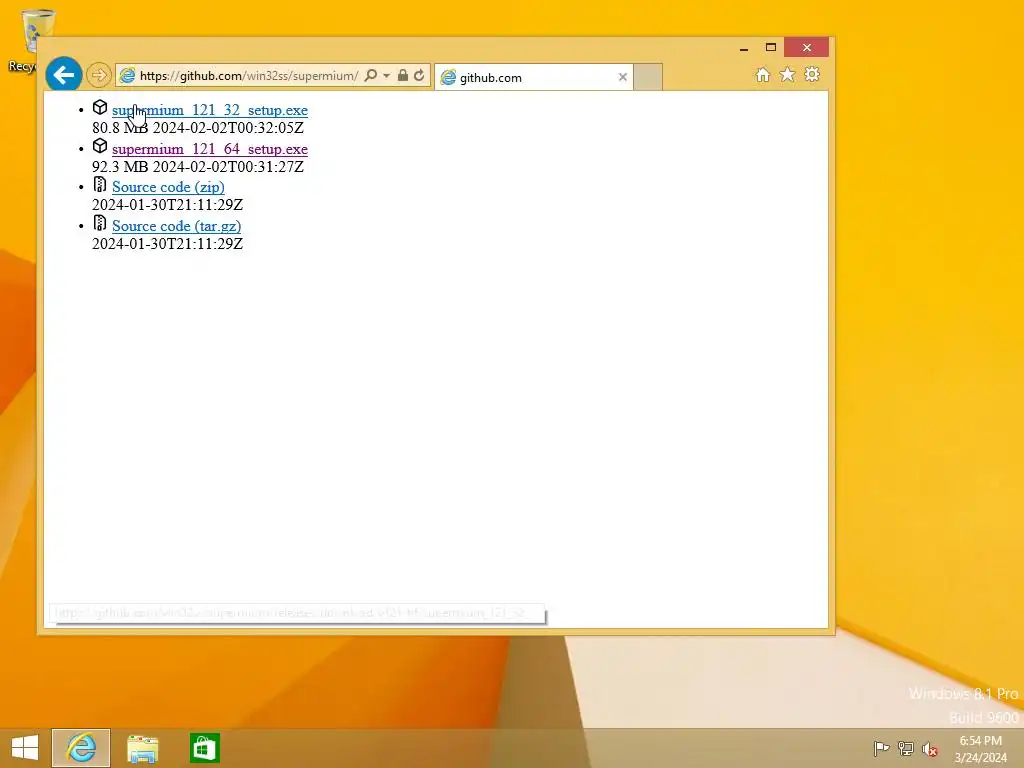Open Action Center flag in tray

tap(881, 748)
